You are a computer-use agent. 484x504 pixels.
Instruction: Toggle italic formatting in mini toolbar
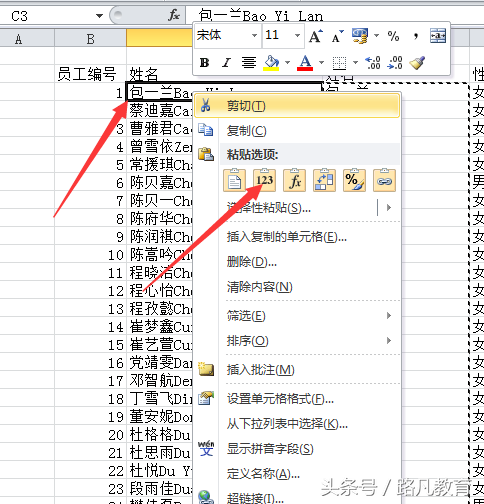(x=227, y=62)
